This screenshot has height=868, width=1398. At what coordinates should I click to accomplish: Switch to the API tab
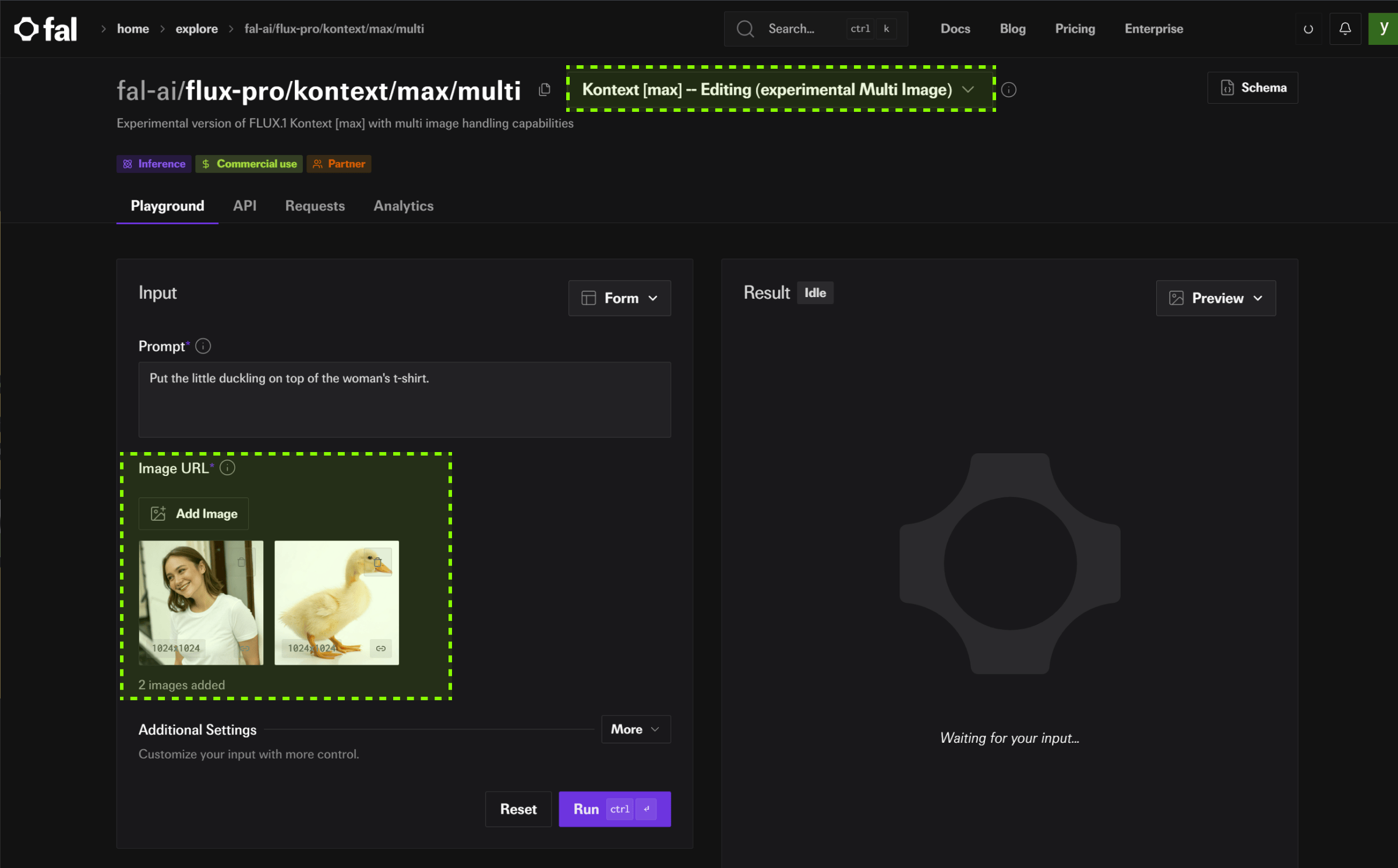point(245,206)
